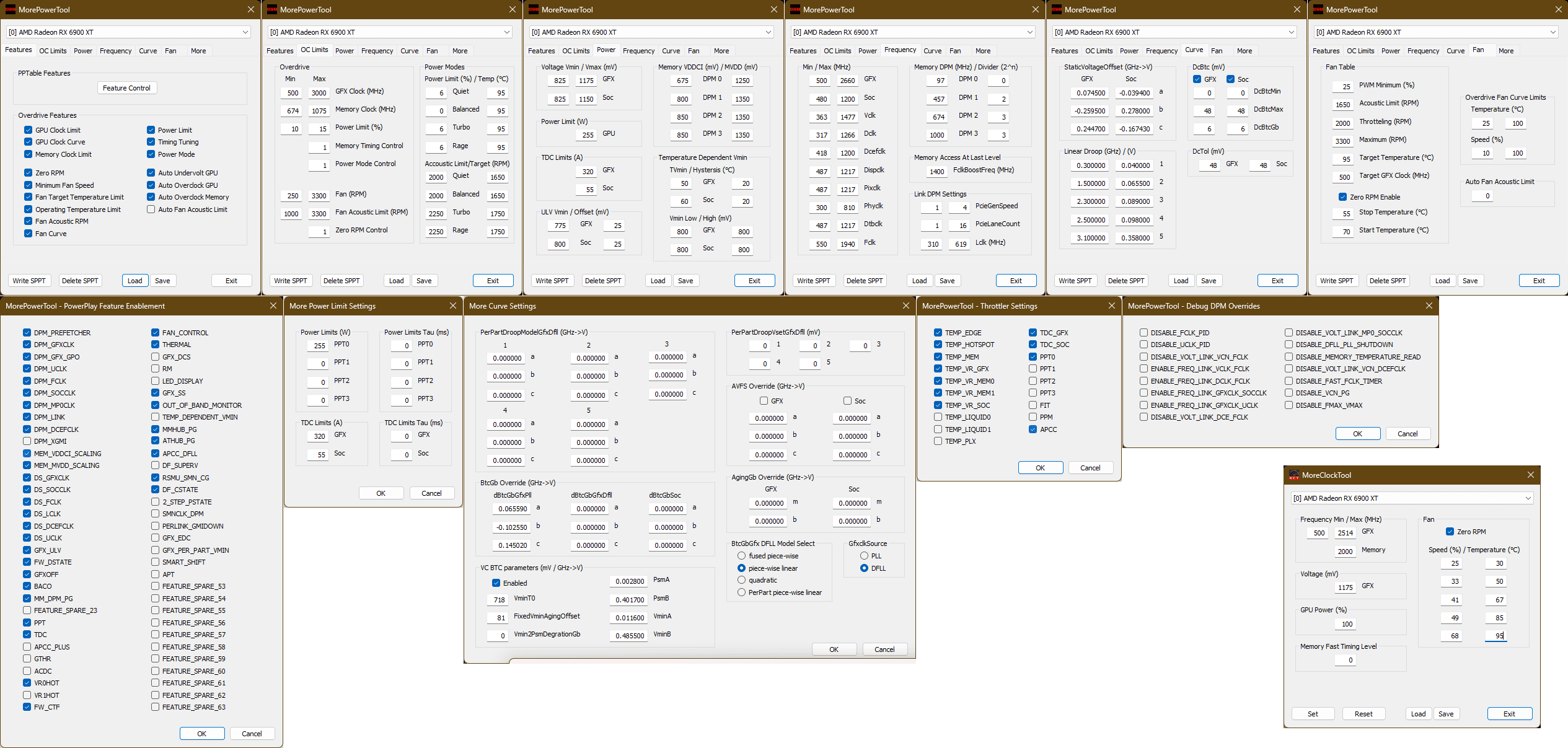Select the quadratic BtcGbGfx DFLL model
Viewport: 1568px width, 748px height.
[741, 580]
